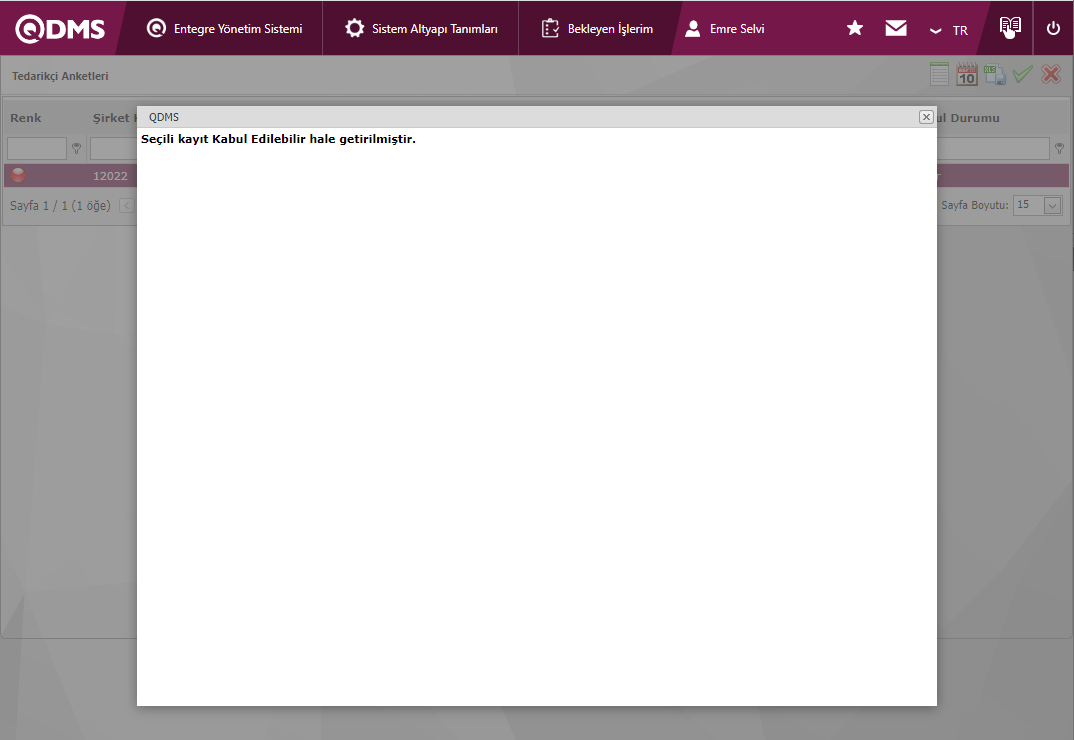Screen dimensions: 1074x740
Task: Close the QDMS message dialog
Action: click(926, 117)
